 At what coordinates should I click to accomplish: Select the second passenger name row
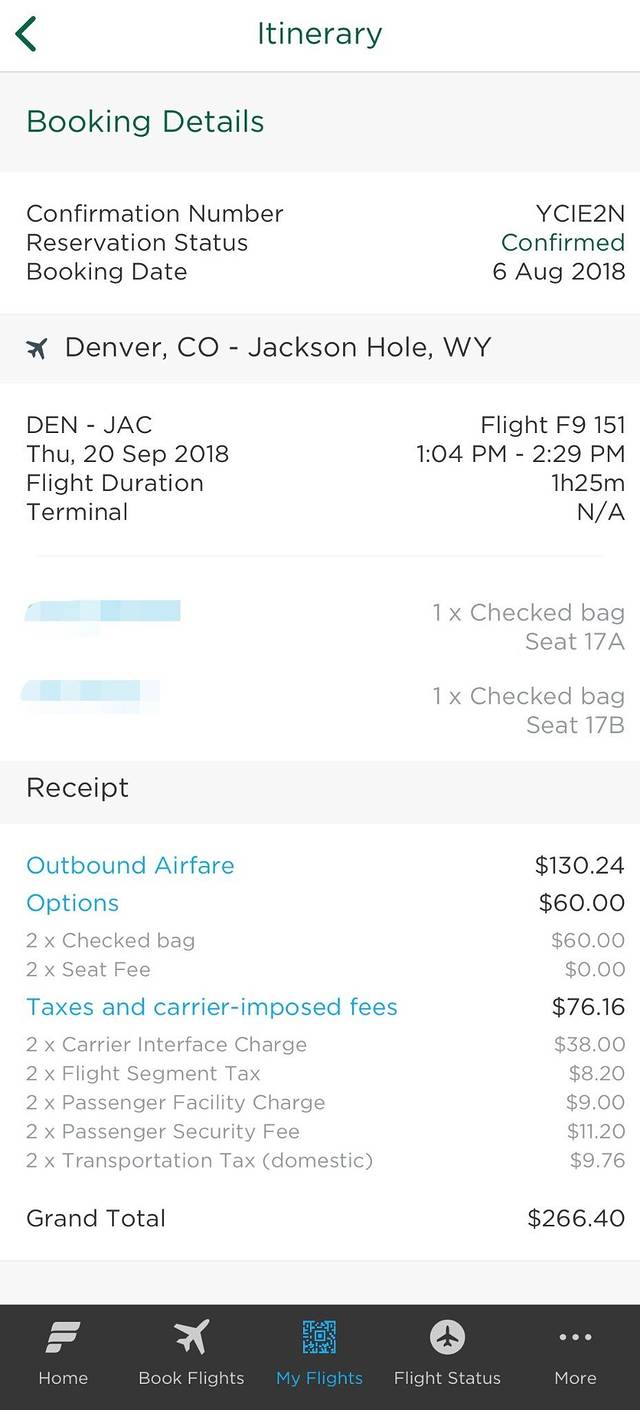click(x=92, y=692)
